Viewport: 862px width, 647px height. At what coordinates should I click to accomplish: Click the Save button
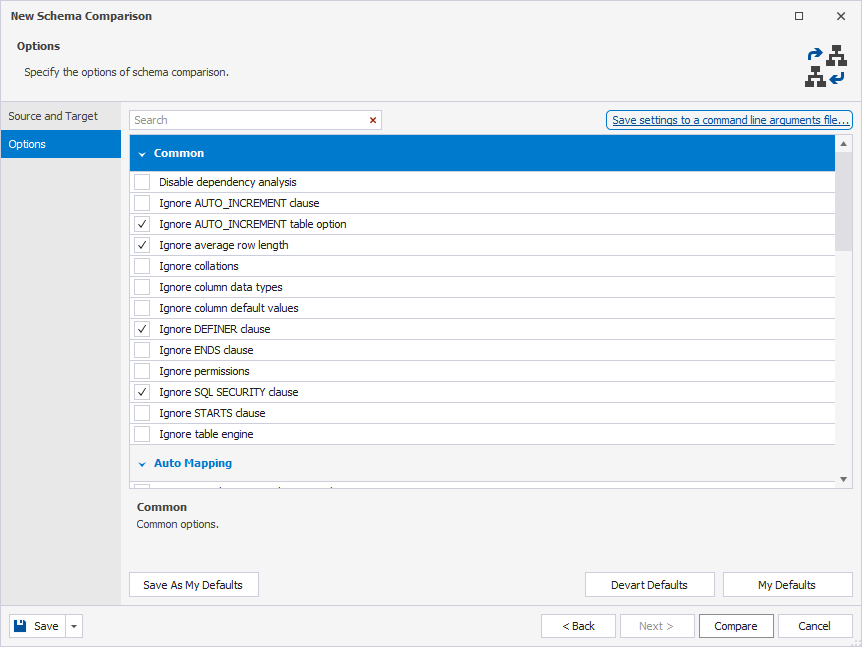[37, 626]
